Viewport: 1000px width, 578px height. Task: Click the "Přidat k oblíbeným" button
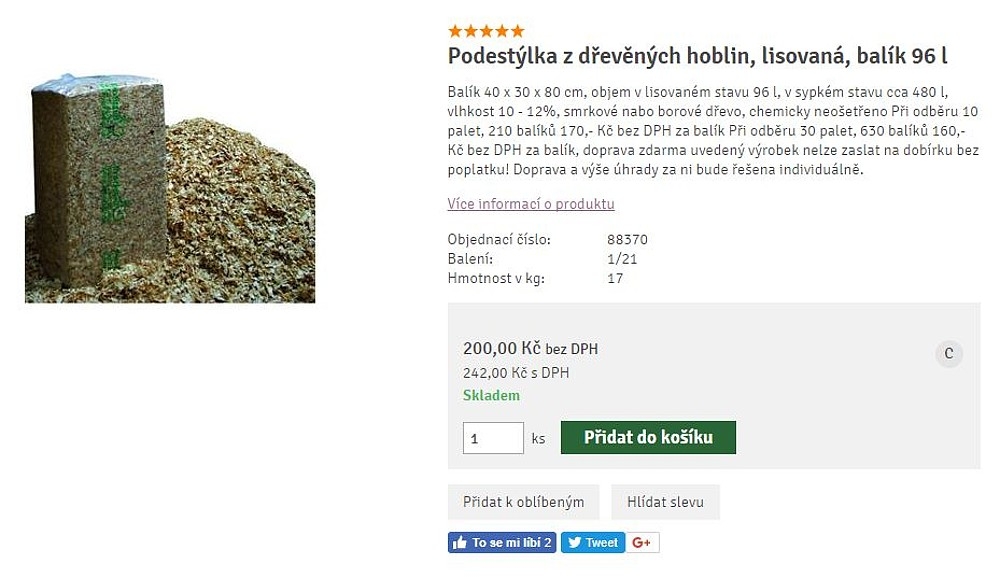[523, 502]
